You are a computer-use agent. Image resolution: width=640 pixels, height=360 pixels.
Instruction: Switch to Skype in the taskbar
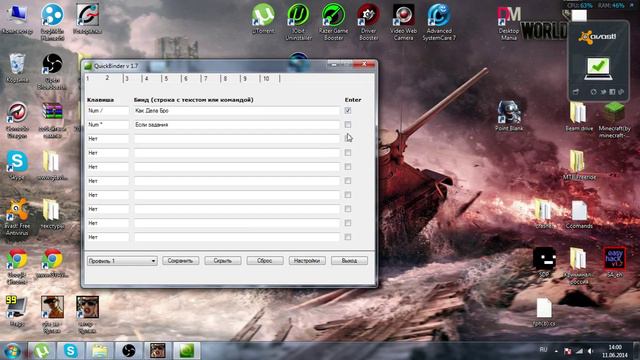[71, 351]
